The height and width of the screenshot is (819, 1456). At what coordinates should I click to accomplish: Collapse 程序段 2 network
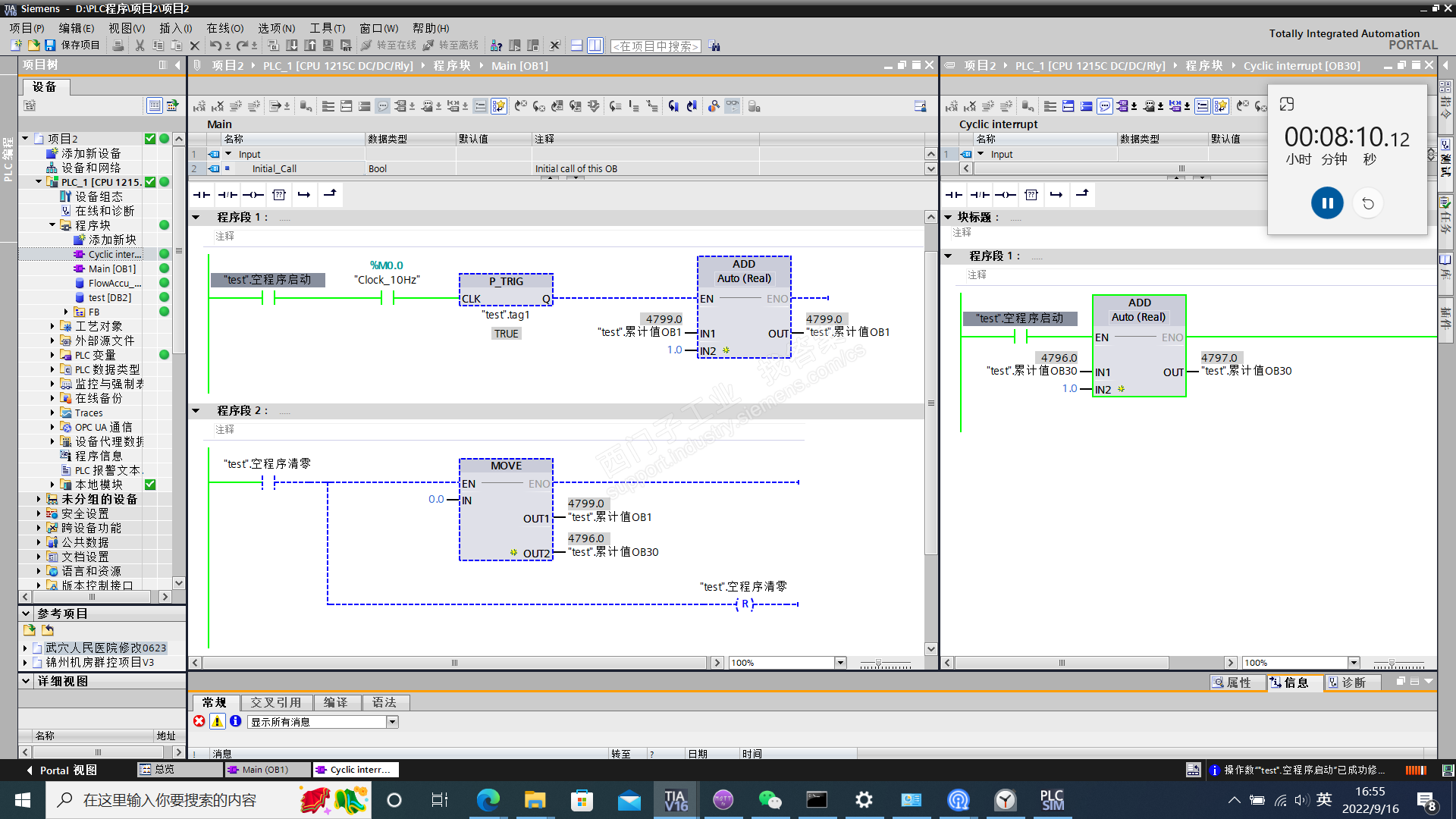196,410
